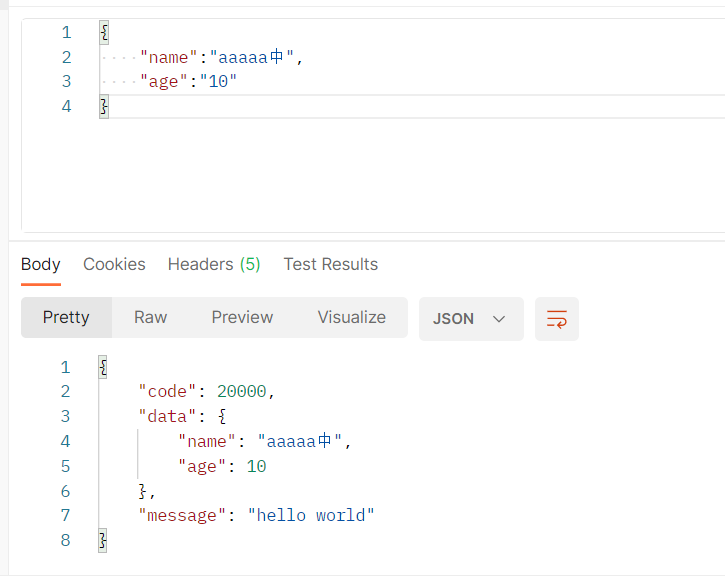Click the "age" key in response data
Image resolution: width=725 pixels, height=576 pixels.
point(202,466)
